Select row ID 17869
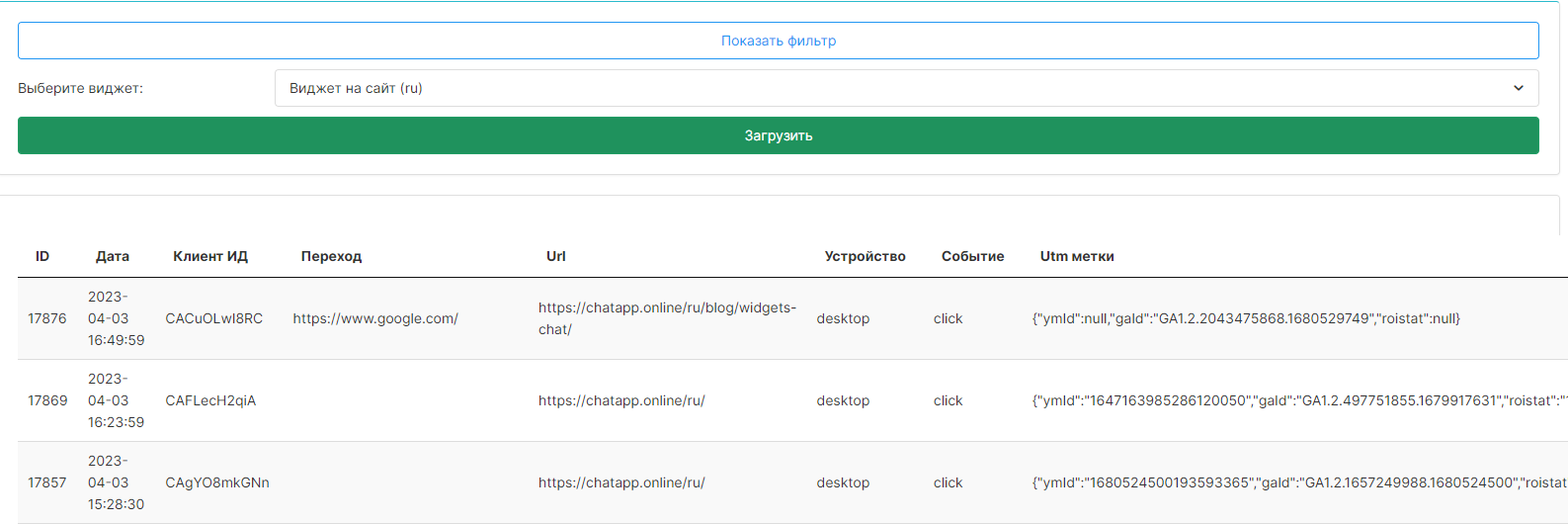 tap(47, 400)
